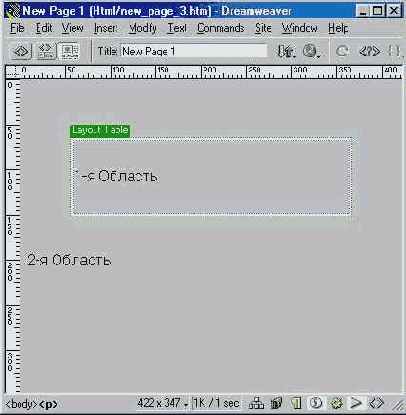Switch to Code and Design split view
Viewport: 406px width, 415px height.
tap(46, 51)
